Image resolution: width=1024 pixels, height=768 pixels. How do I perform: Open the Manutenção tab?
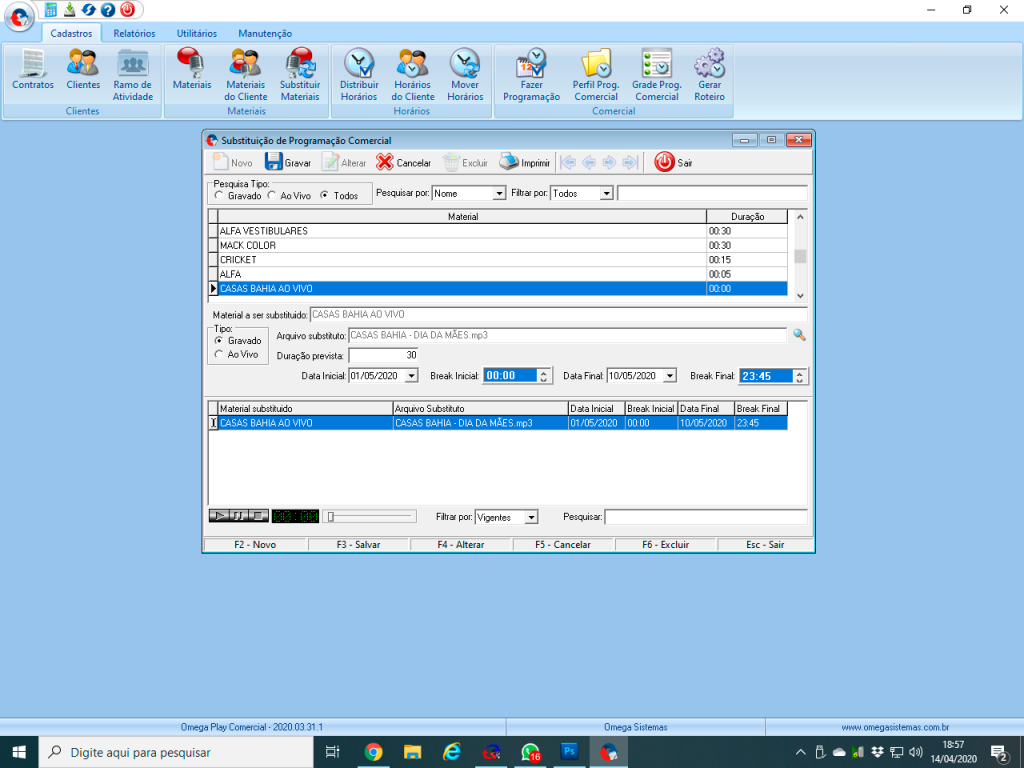pyautogui.click(x=265, y=33)
